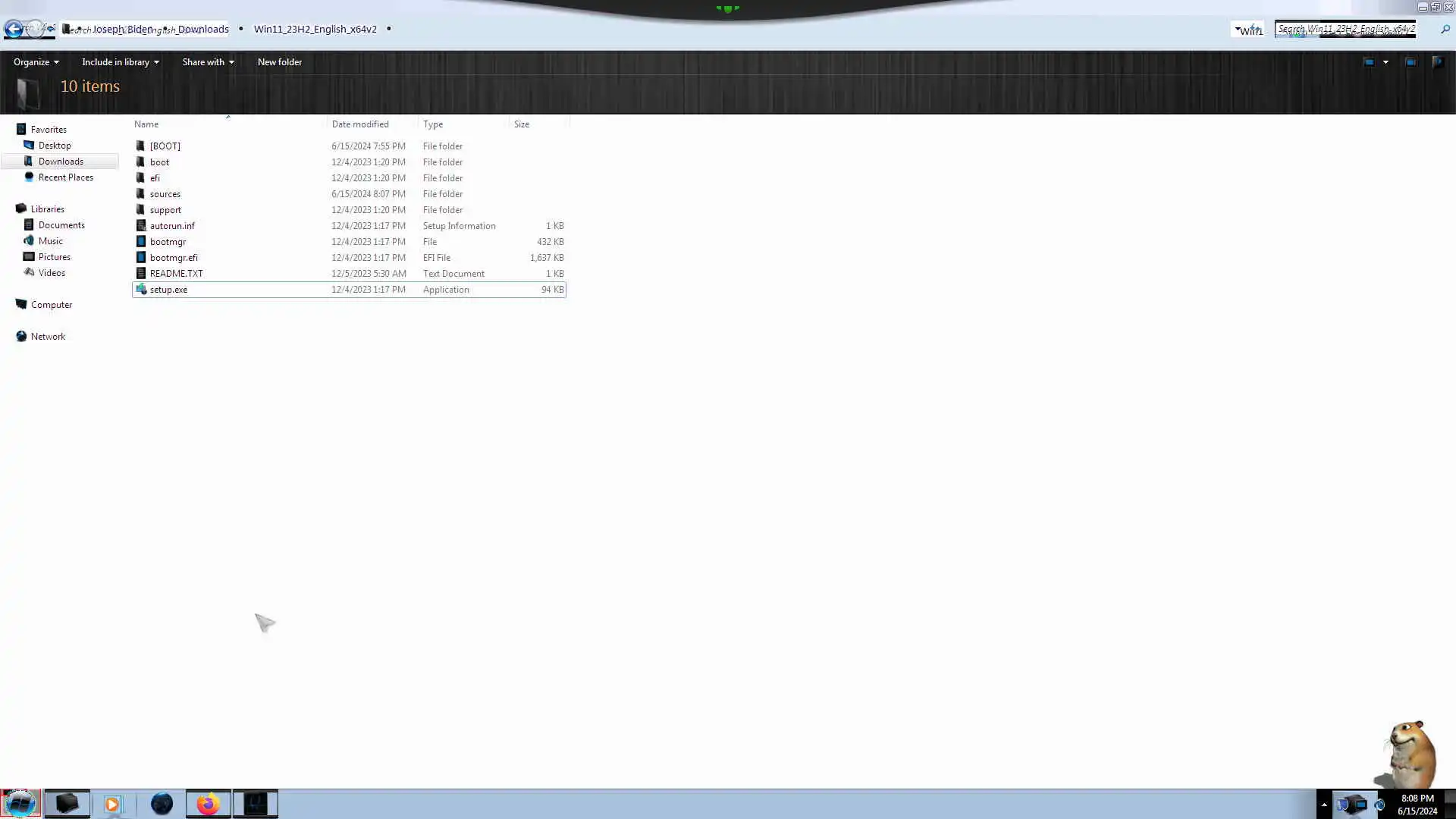Show hidden system tray icons
1456x819 pixels.
1324,805
